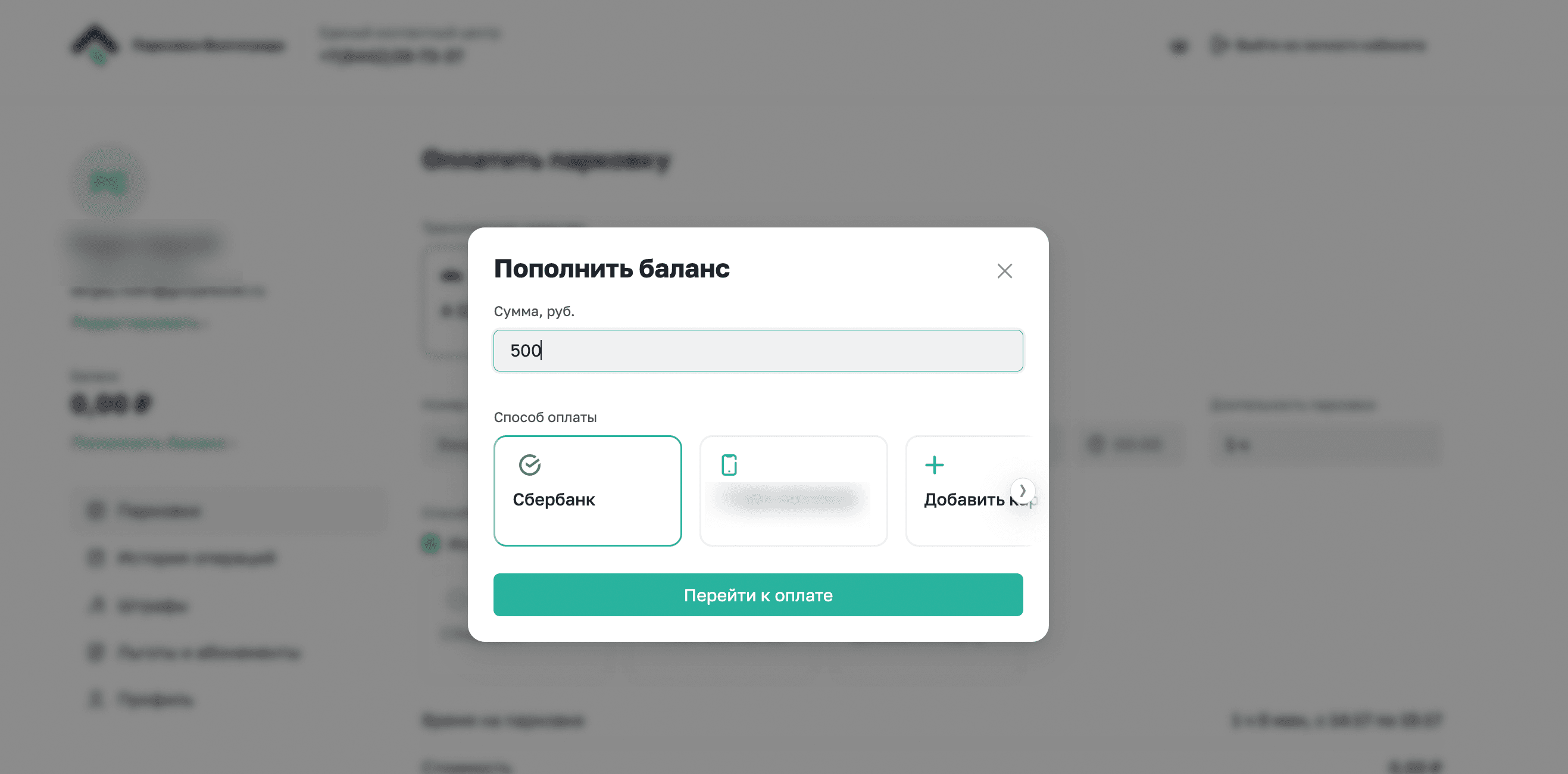Click the Льготы и абонементы sidebar icon
The image size is (1568, 774).
[96, 652]
